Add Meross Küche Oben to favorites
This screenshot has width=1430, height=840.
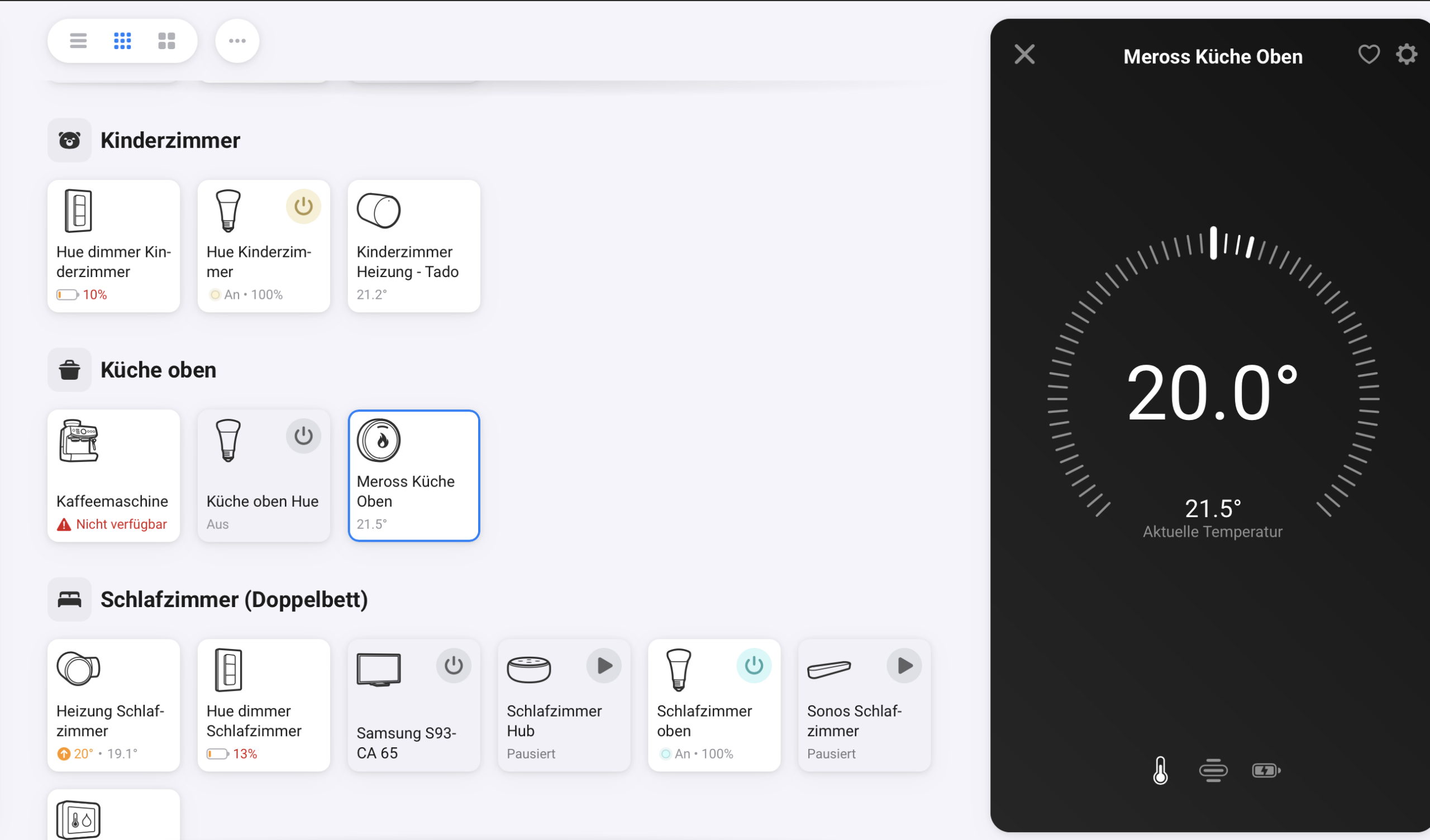[1369, 55]
